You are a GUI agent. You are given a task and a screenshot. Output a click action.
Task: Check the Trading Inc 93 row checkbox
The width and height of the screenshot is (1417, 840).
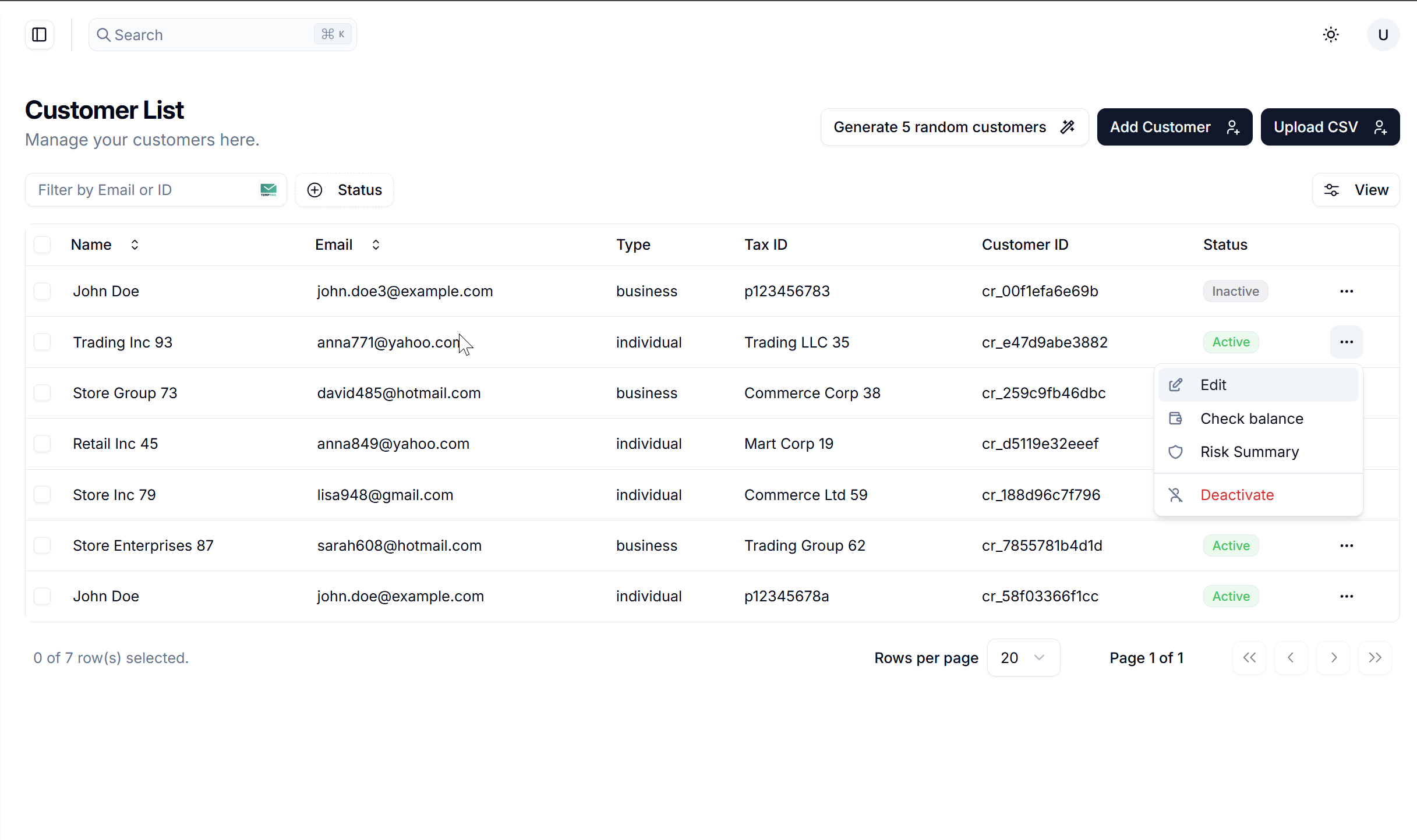(43, 342)
